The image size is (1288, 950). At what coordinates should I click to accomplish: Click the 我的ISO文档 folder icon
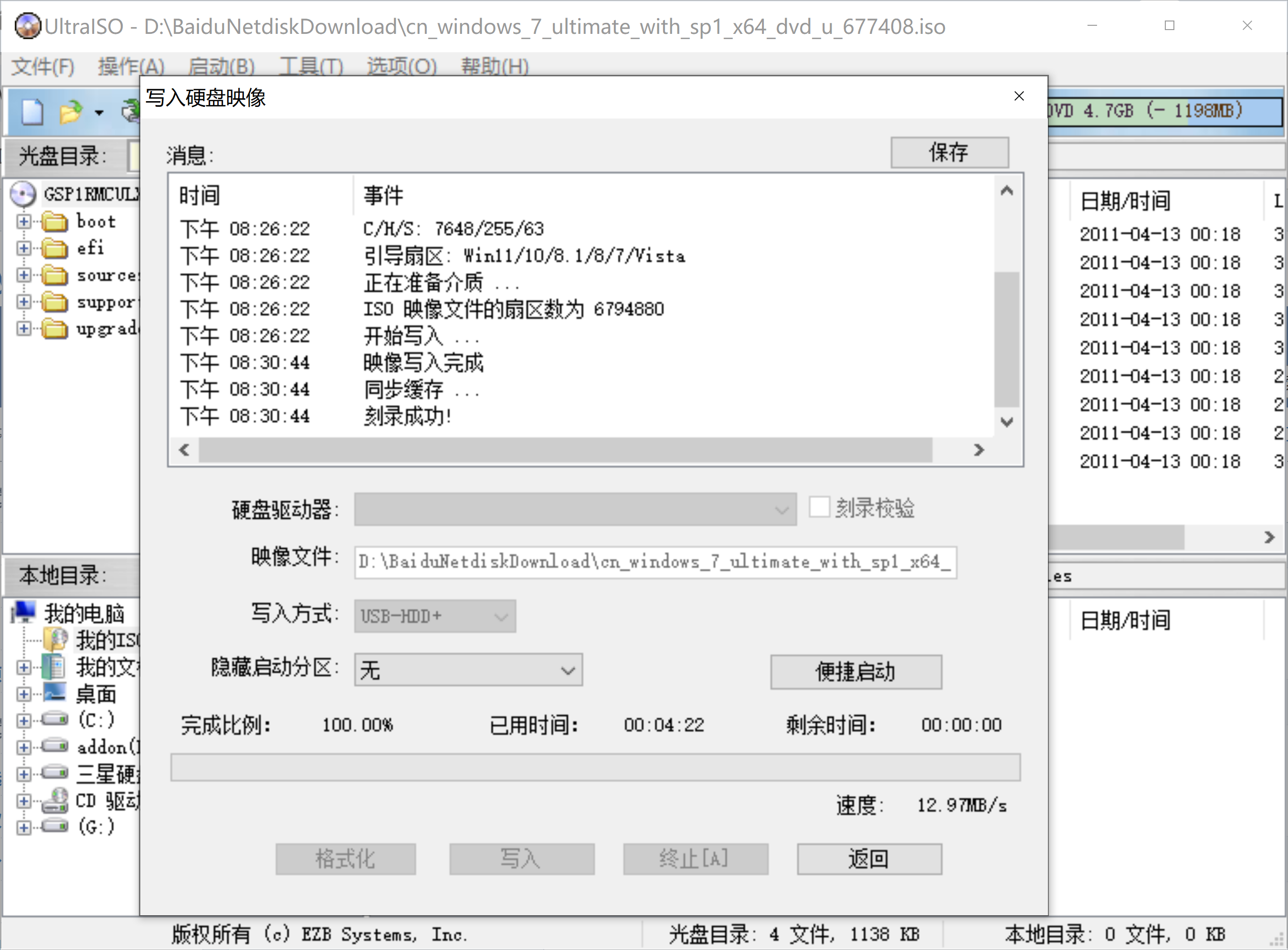56,639
